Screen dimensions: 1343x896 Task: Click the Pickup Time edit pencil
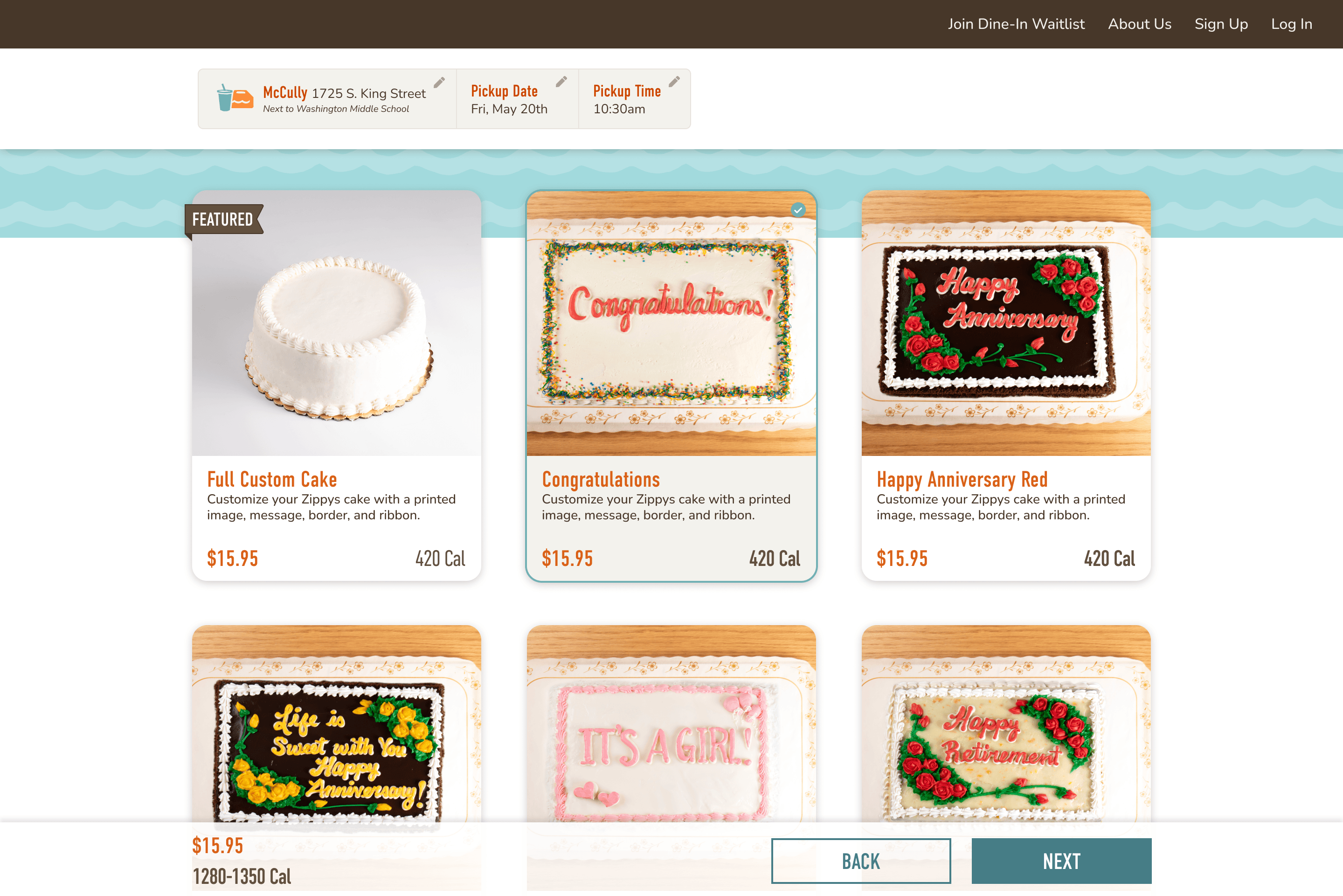(x=674, y=82)
